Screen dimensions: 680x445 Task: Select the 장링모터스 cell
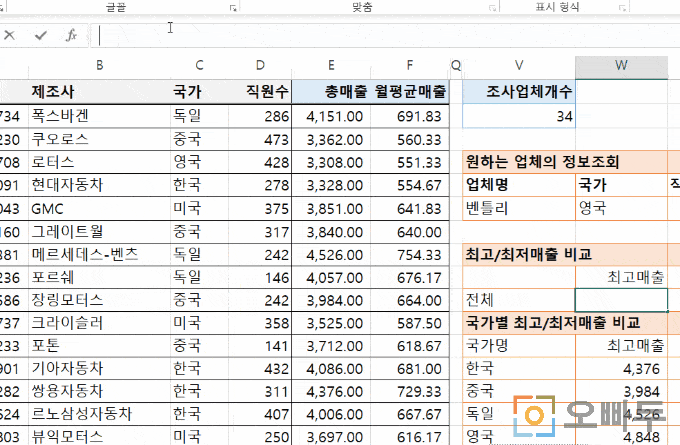point(100,300)
